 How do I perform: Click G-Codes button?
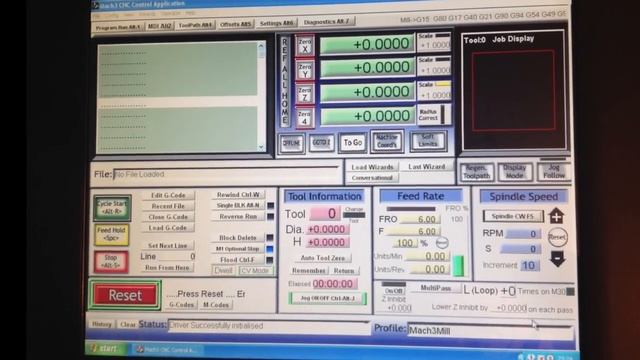click(181, 305)
